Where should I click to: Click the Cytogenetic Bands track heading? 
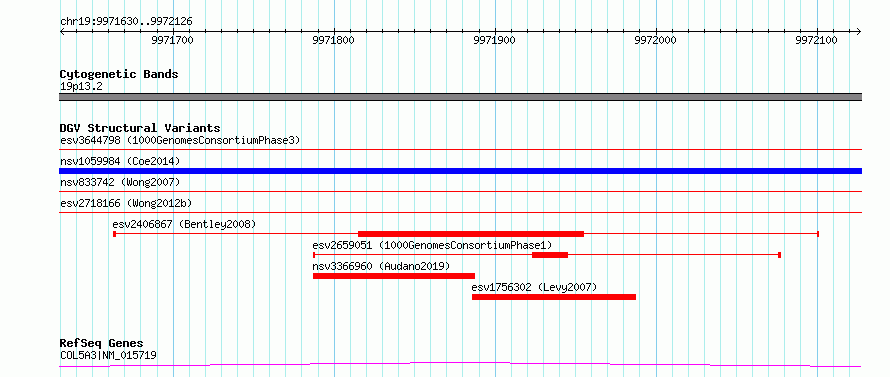click(119, 74)
